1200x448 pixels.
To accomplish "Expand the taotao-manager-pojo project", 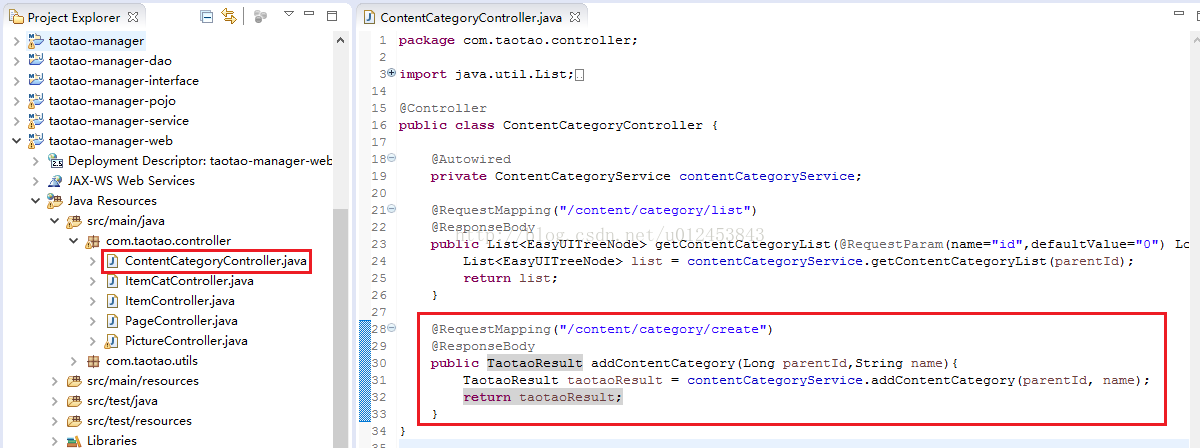I will 15,101.
